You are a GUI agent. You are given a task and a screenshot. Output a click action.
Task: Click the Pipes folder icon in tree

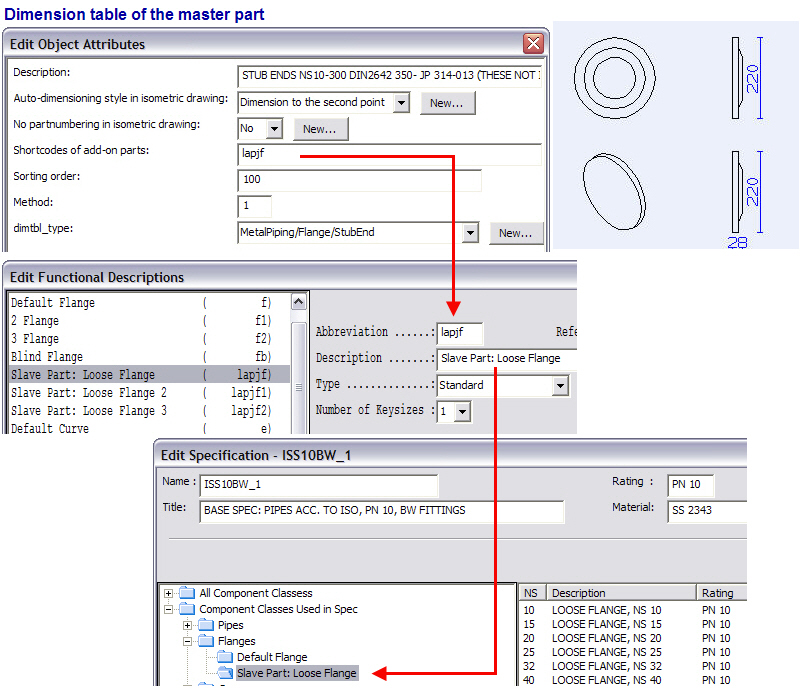[207, 625]
